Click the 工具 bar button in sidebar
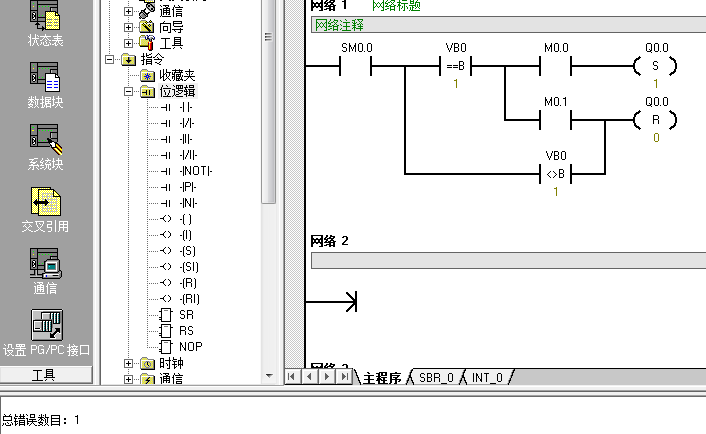This screenshot has height=434, width=706. [45, 375]
